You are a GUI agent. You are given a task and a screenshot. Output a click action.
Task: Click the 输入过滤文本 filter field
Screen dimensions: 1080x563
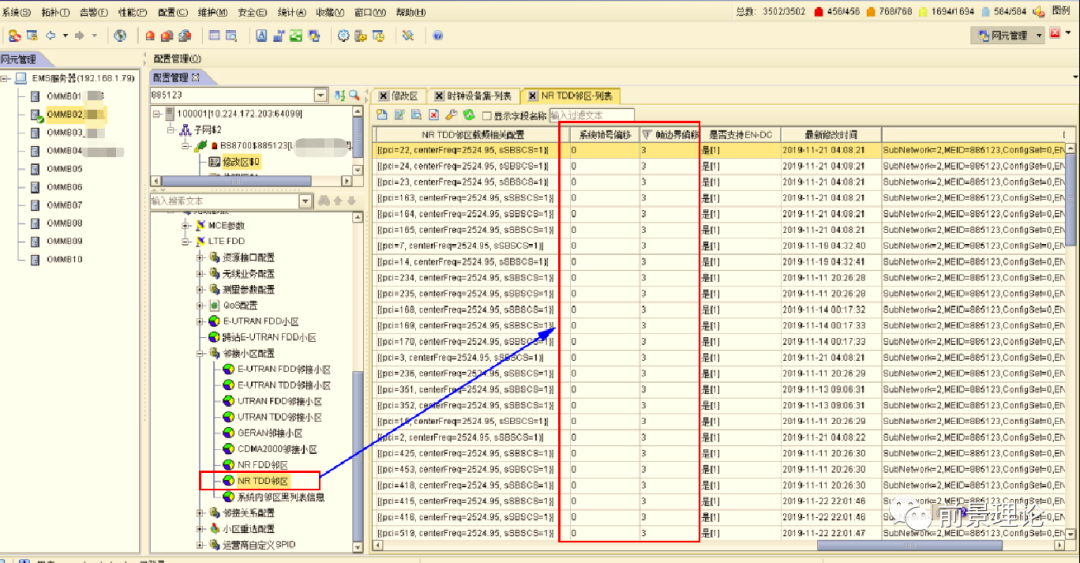(x=590, y=116)
